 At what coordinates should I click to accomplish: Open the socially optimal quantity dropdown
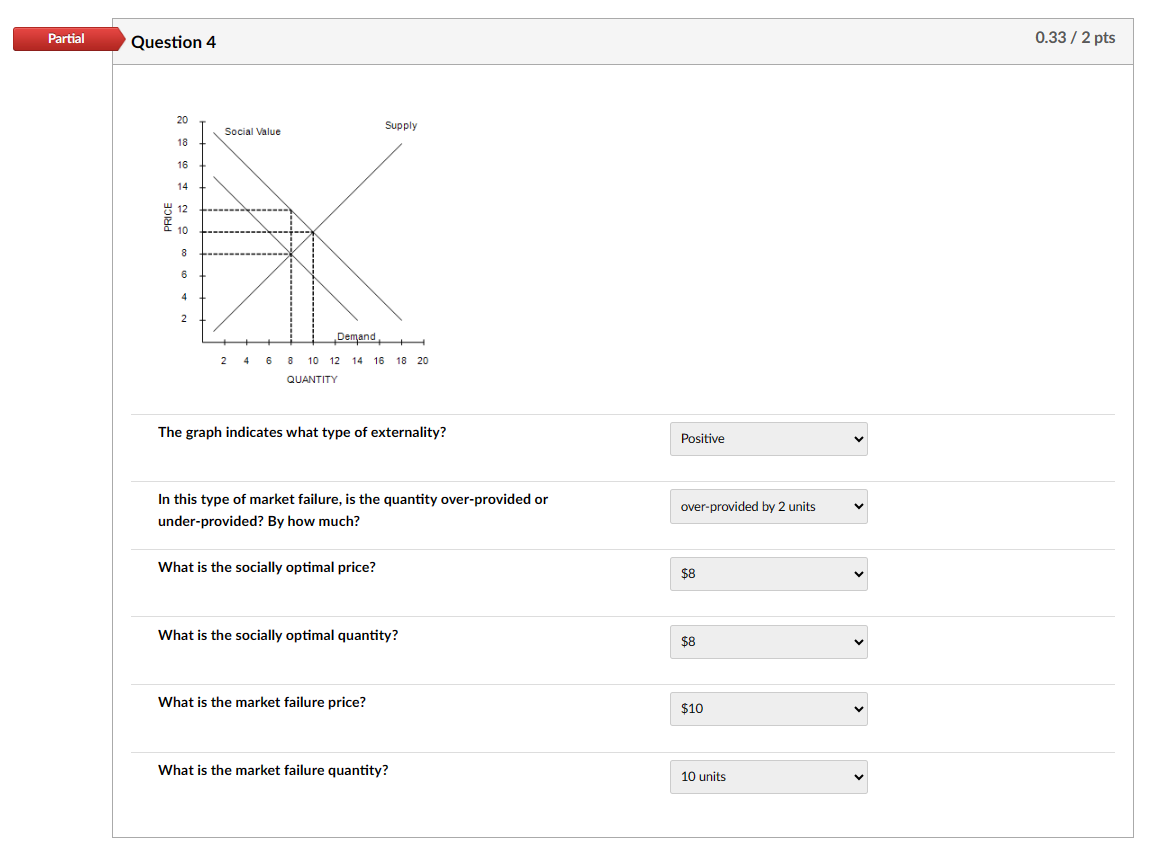point(767,642)
